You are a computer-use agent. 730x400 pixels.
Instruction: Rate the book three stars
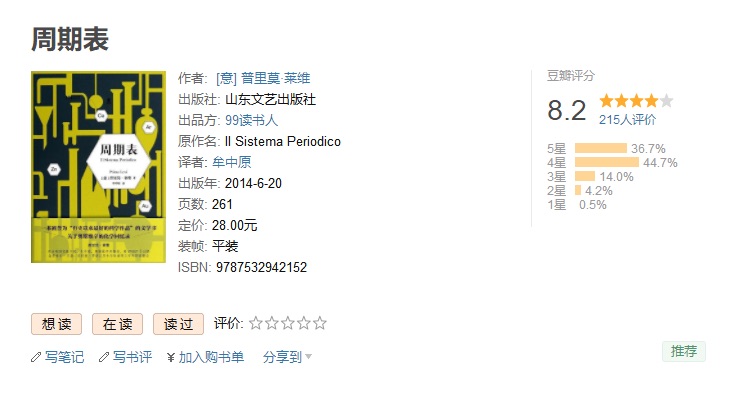click(x=288, y=323)
